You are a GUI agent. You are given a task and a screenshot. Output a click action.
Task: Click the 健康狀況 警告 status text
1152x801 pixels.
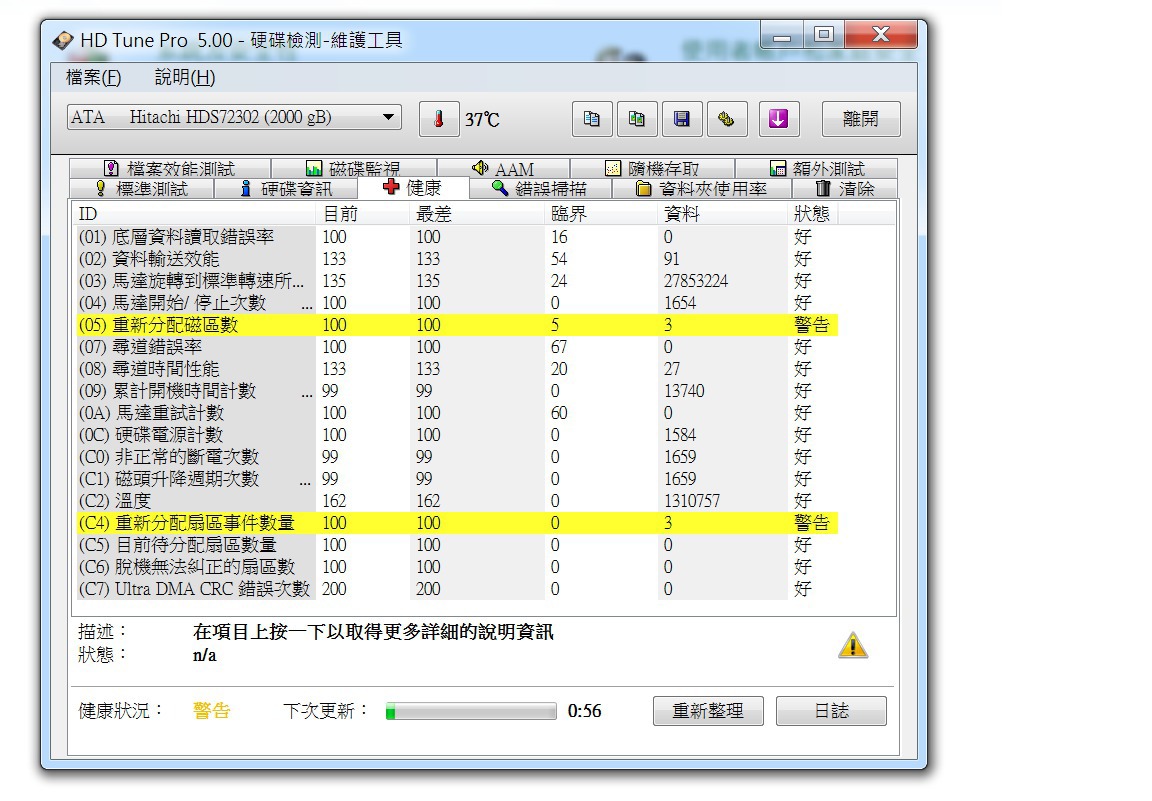point(212,711)
